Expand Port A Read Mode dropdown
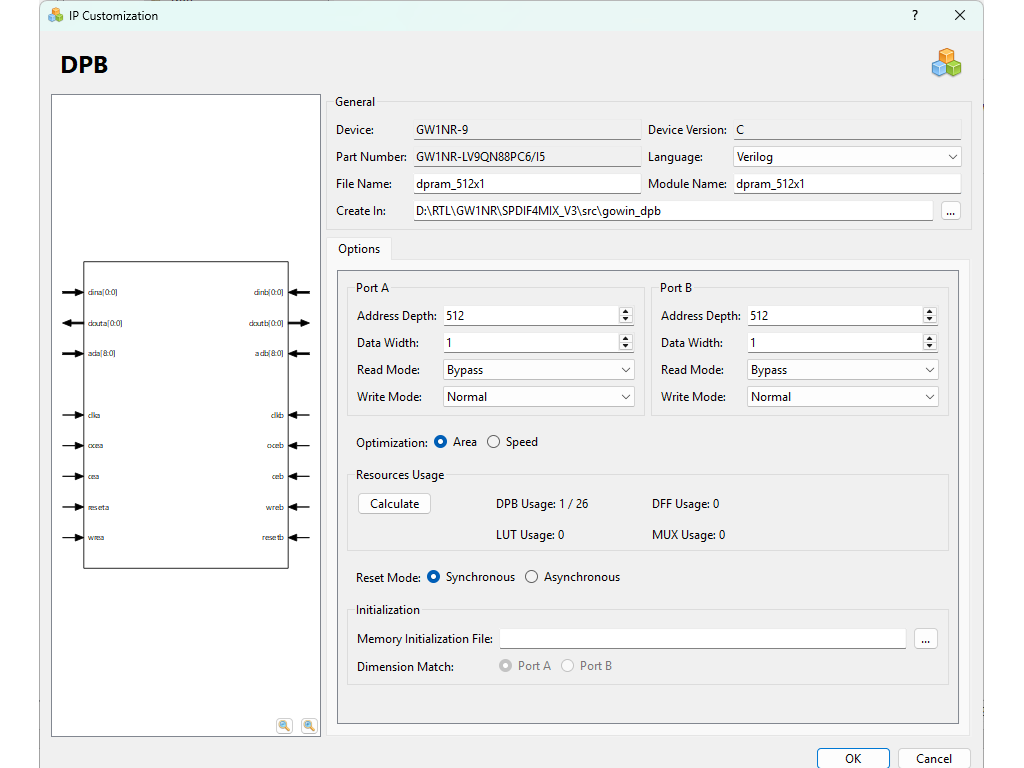 click(539, 370)
